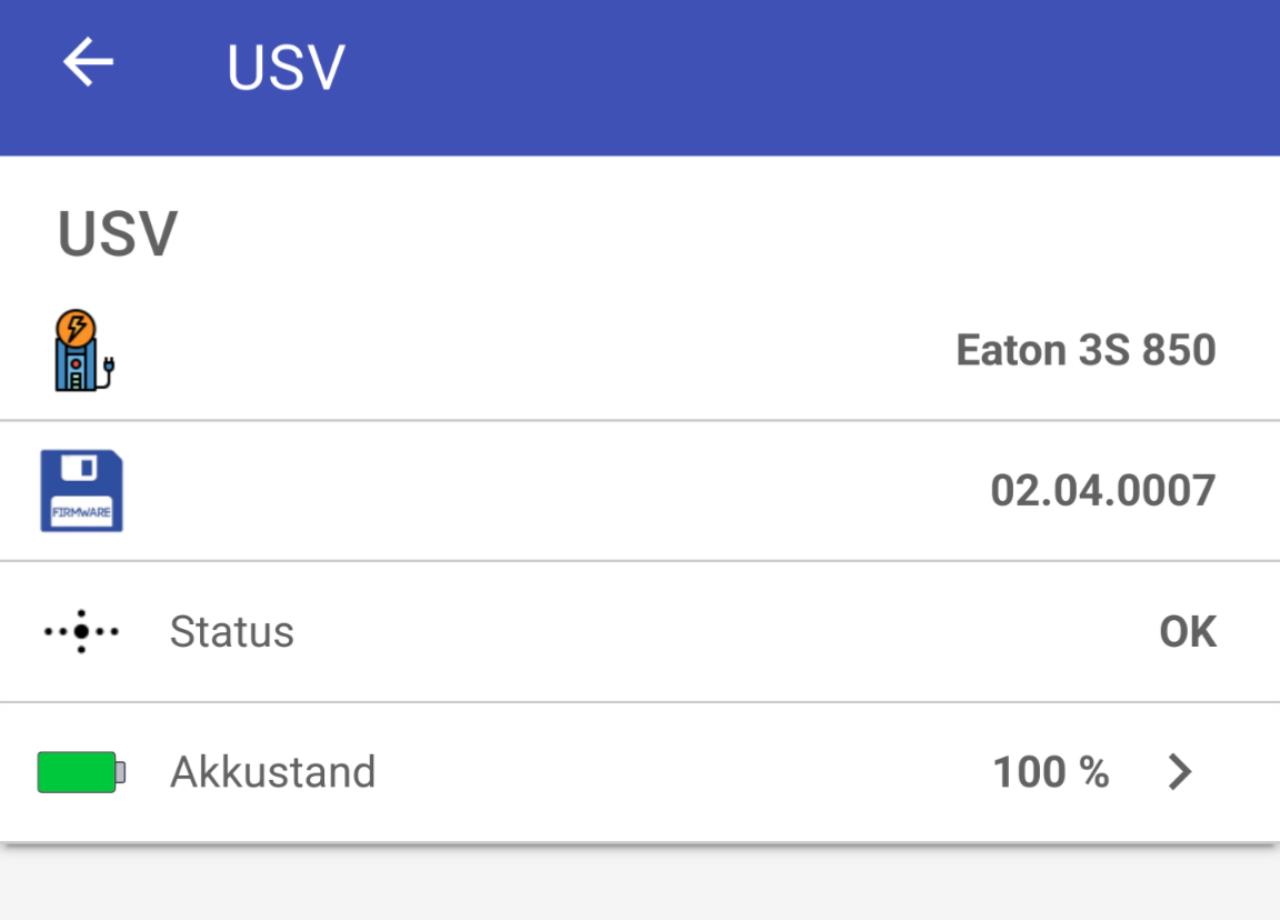Screen dimensions: 1280x920
Task: Click the 100 % battery level value
Action: (x=1050, y=772)
